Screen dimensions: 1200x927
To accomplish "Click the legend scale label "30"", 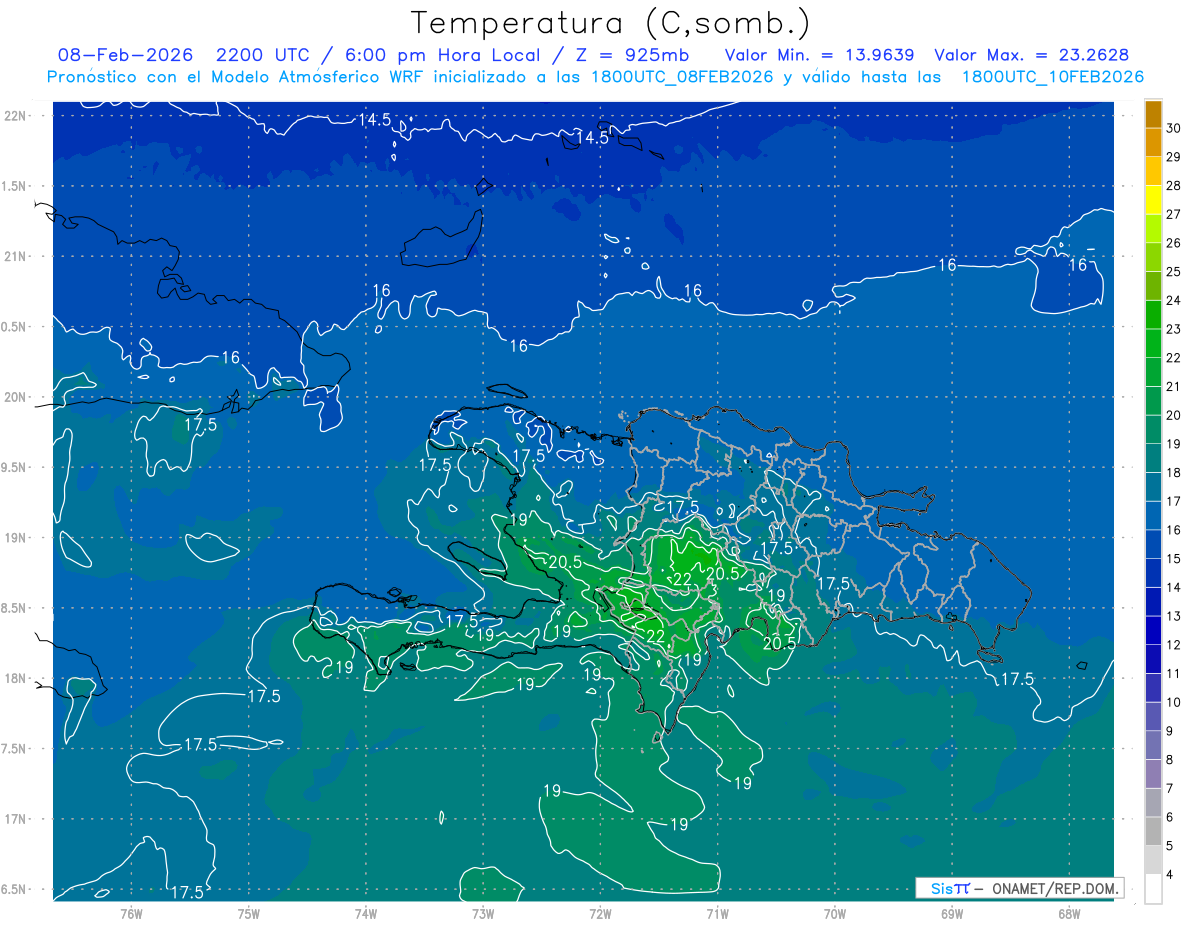I will (1174, 128).
